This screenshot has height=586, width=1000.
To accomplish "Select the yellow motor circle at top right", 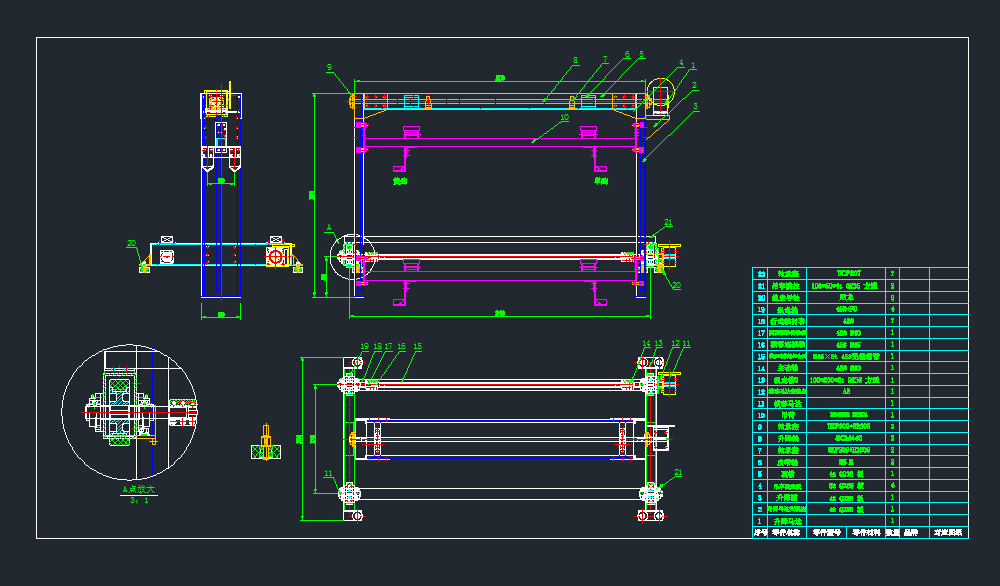I will pos(661,94).
